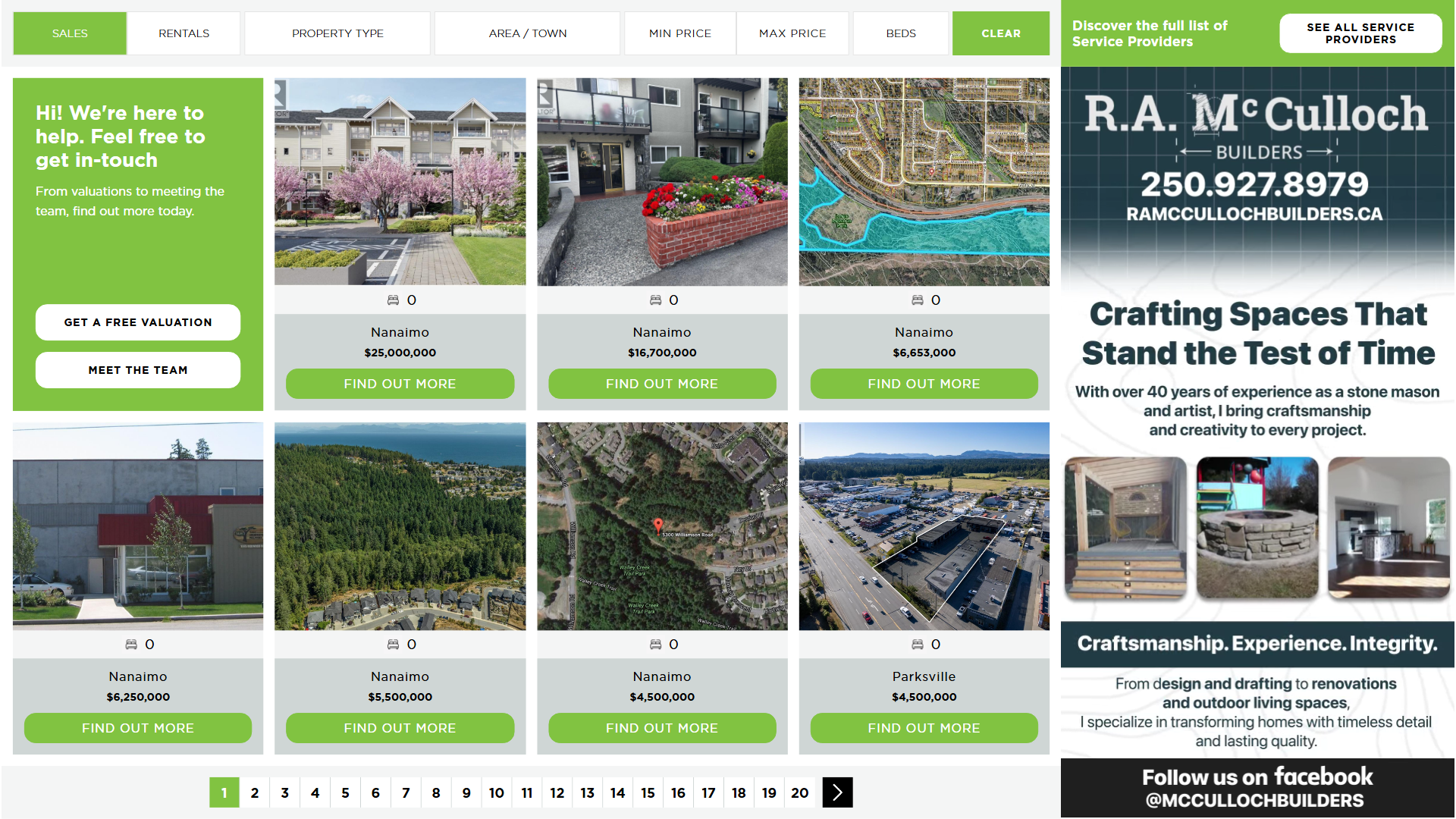1456x819 pixels.
Task: Go to page 7 of results
Action: [406, 792]
